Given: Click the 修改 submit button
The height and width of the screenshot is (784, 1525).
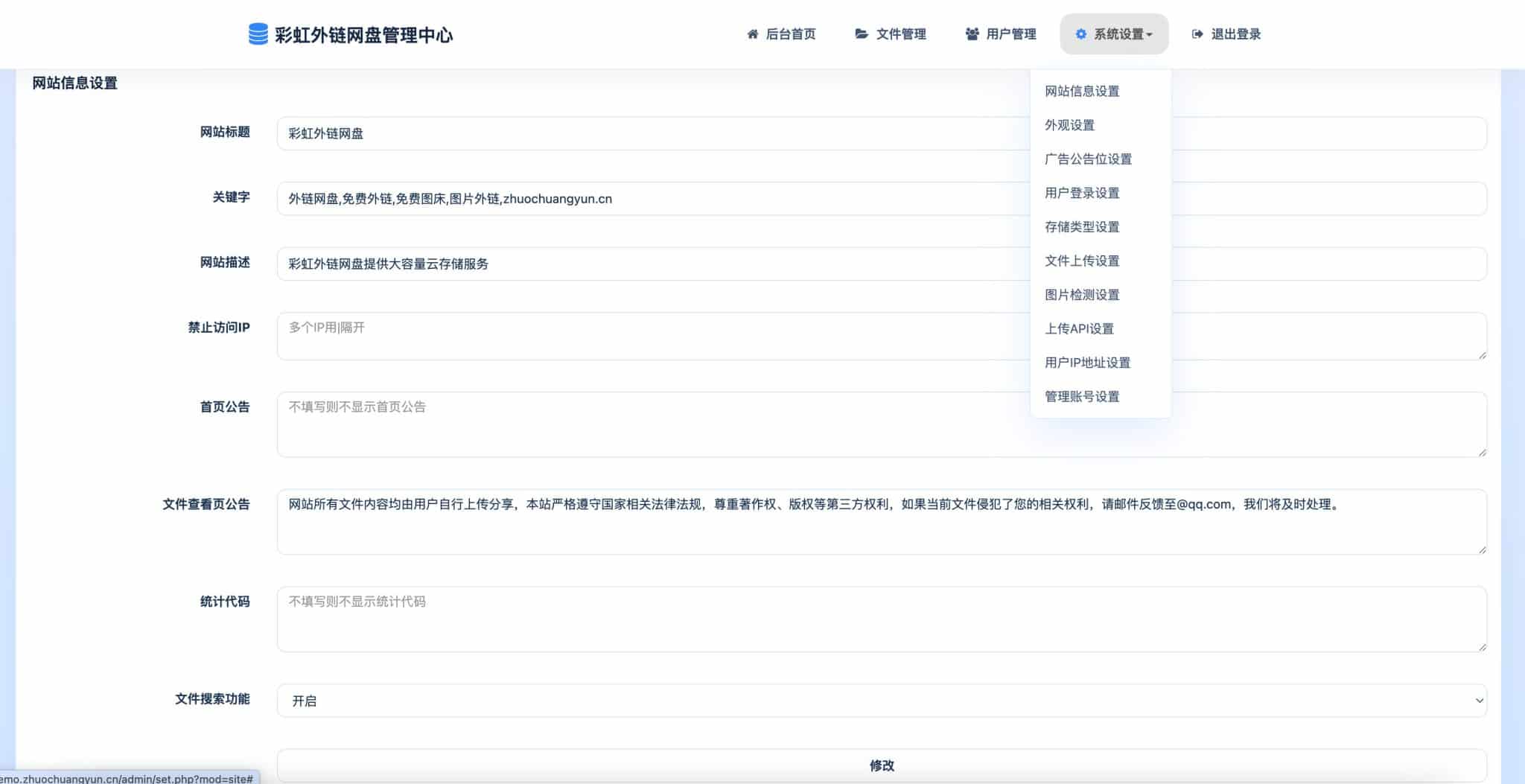Looking at the screenshot, I should 882,765.
